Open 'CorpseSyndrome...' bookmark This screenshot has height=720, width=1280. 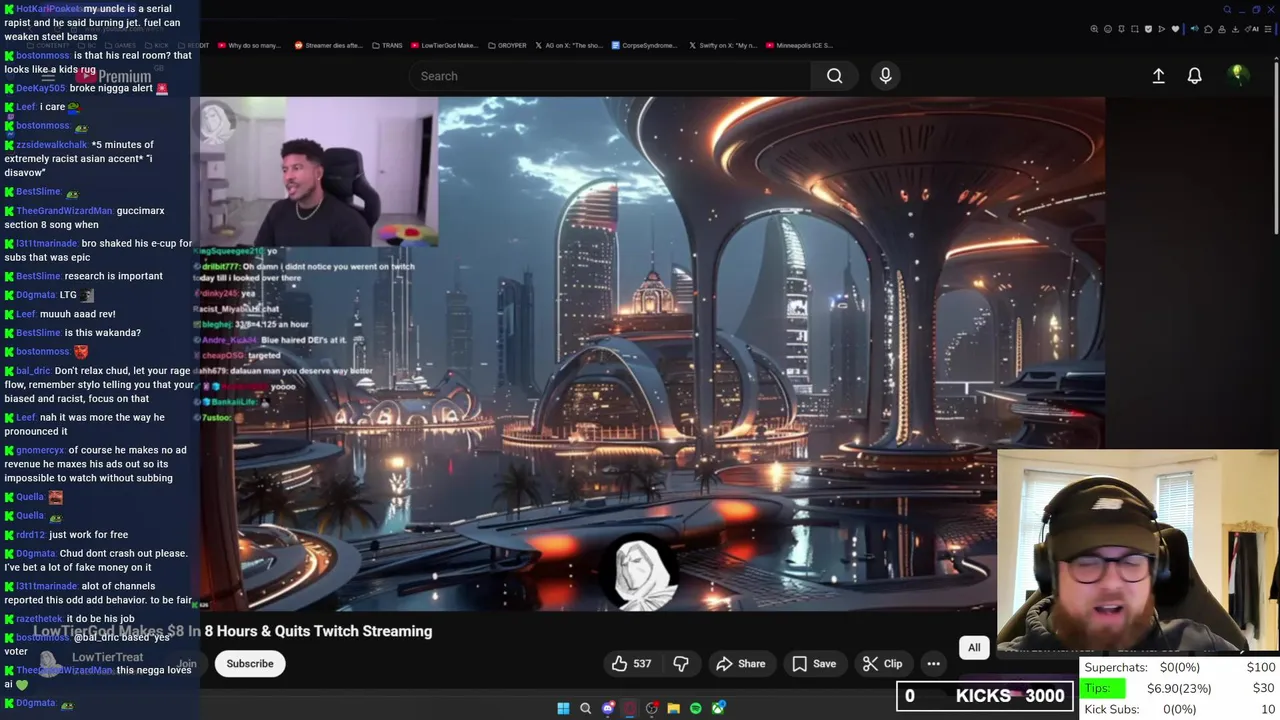coord(645,45)
